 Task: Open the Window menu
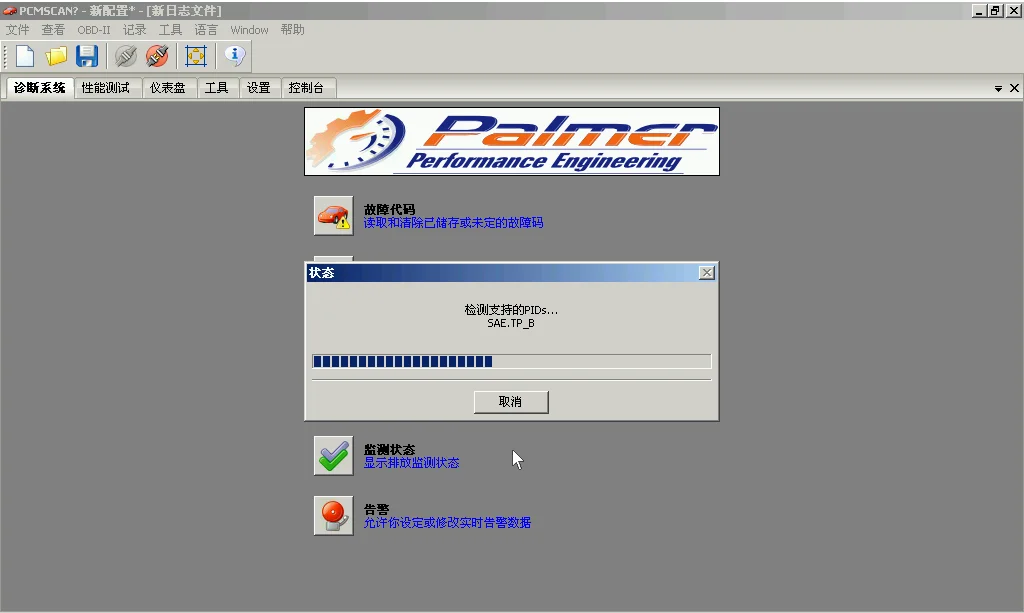[249, 30]
